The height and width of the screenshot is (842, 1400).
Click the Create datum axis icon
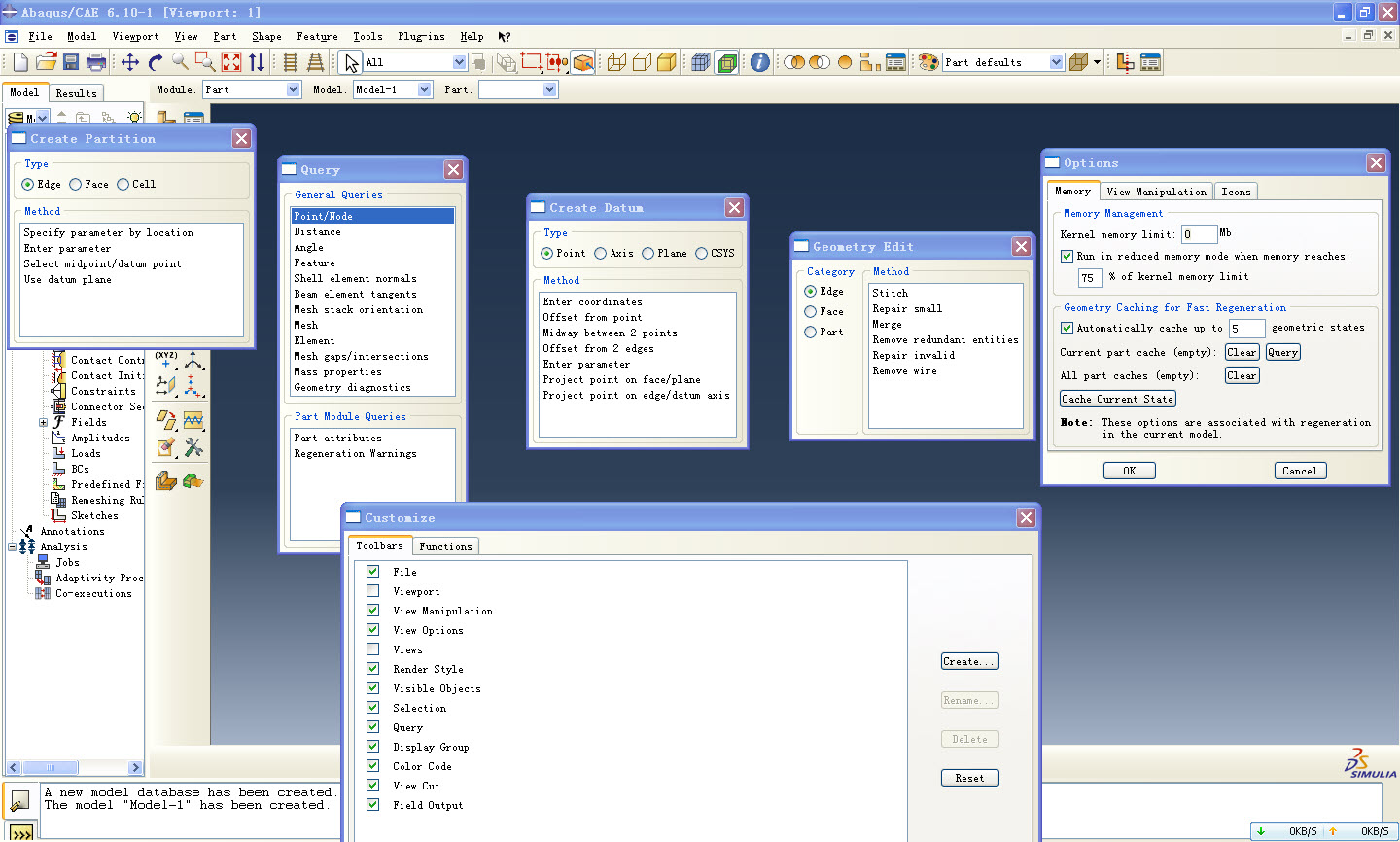click(193, 361)
